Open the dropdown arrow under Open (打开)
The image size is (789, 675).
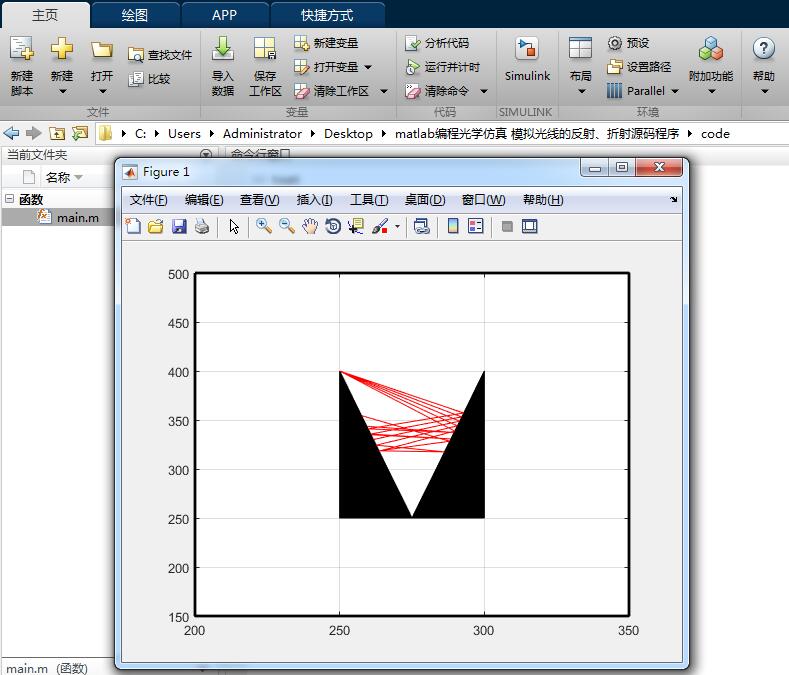coord(102,92)
